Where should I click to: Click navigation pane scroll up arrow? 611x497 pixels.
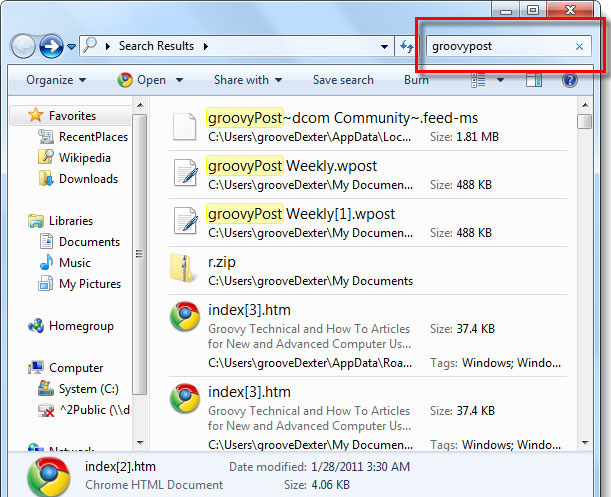click(140, 105)
